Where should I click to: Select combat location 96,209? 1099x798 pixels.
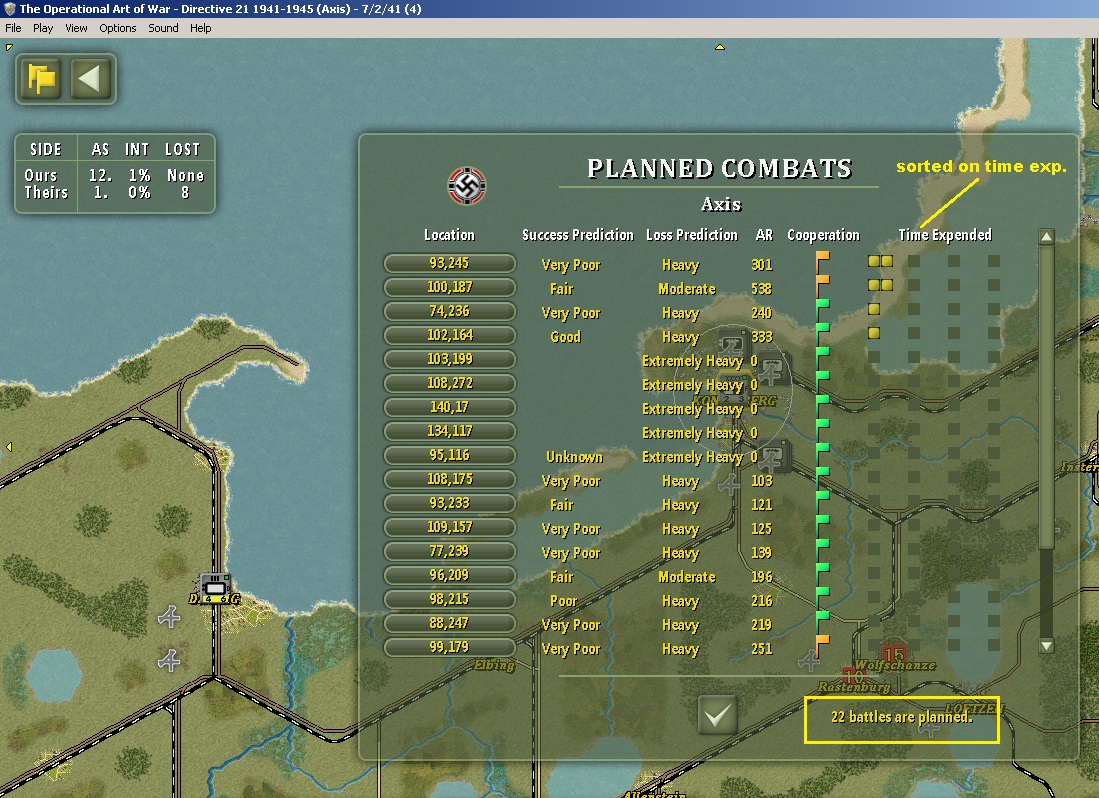coord(449,575)
